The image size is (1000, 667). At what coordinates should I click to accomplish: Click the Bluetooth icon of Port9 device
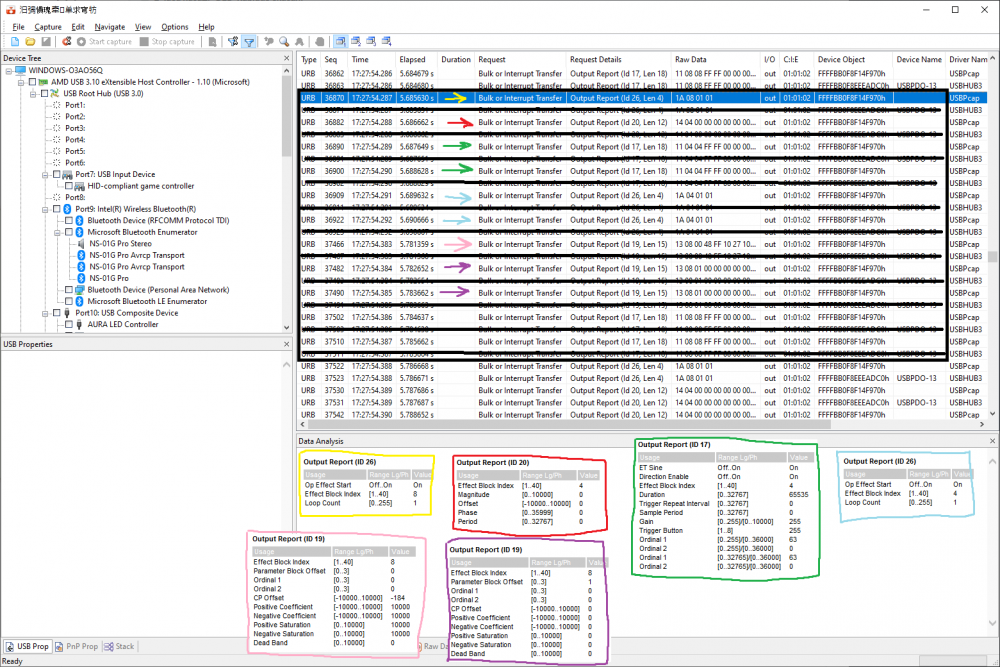pos(68,209)
